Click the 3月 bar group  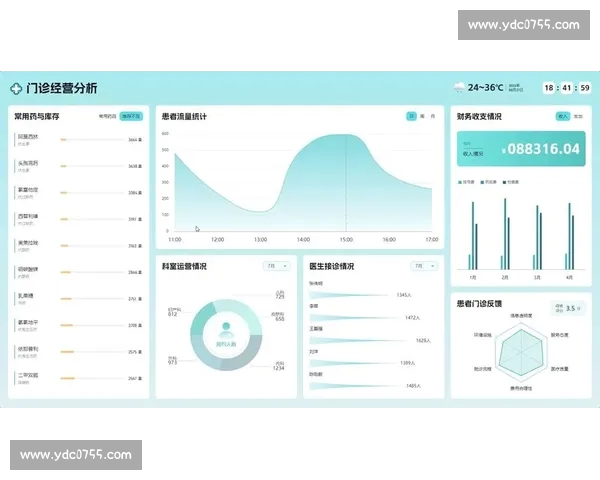click(537, 237)
